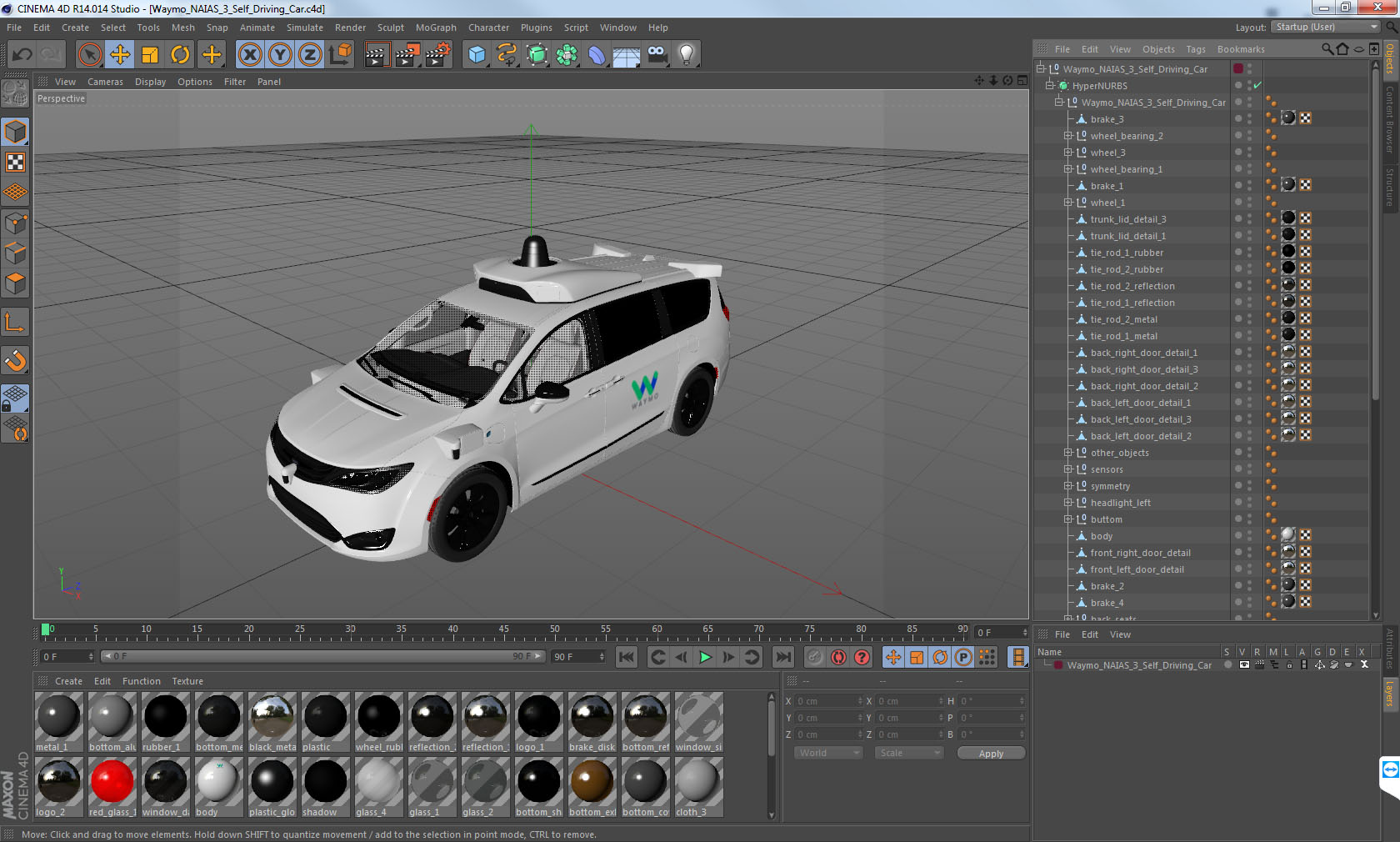The width and height of the screenshot is (1400, 842).
Task: Expand the headlight_left group
Action: [x=1067, y=503]
